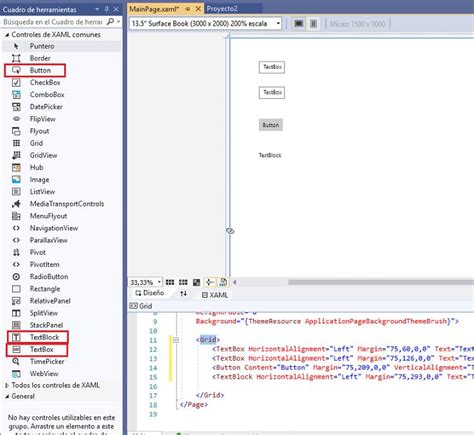Click the WebView toolbox control

[x=44, y=374]
